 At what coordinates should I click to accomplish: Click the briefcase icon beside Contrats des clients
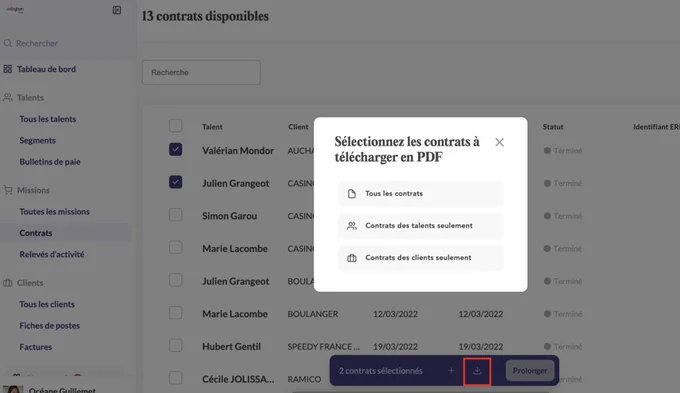[352, 258]
